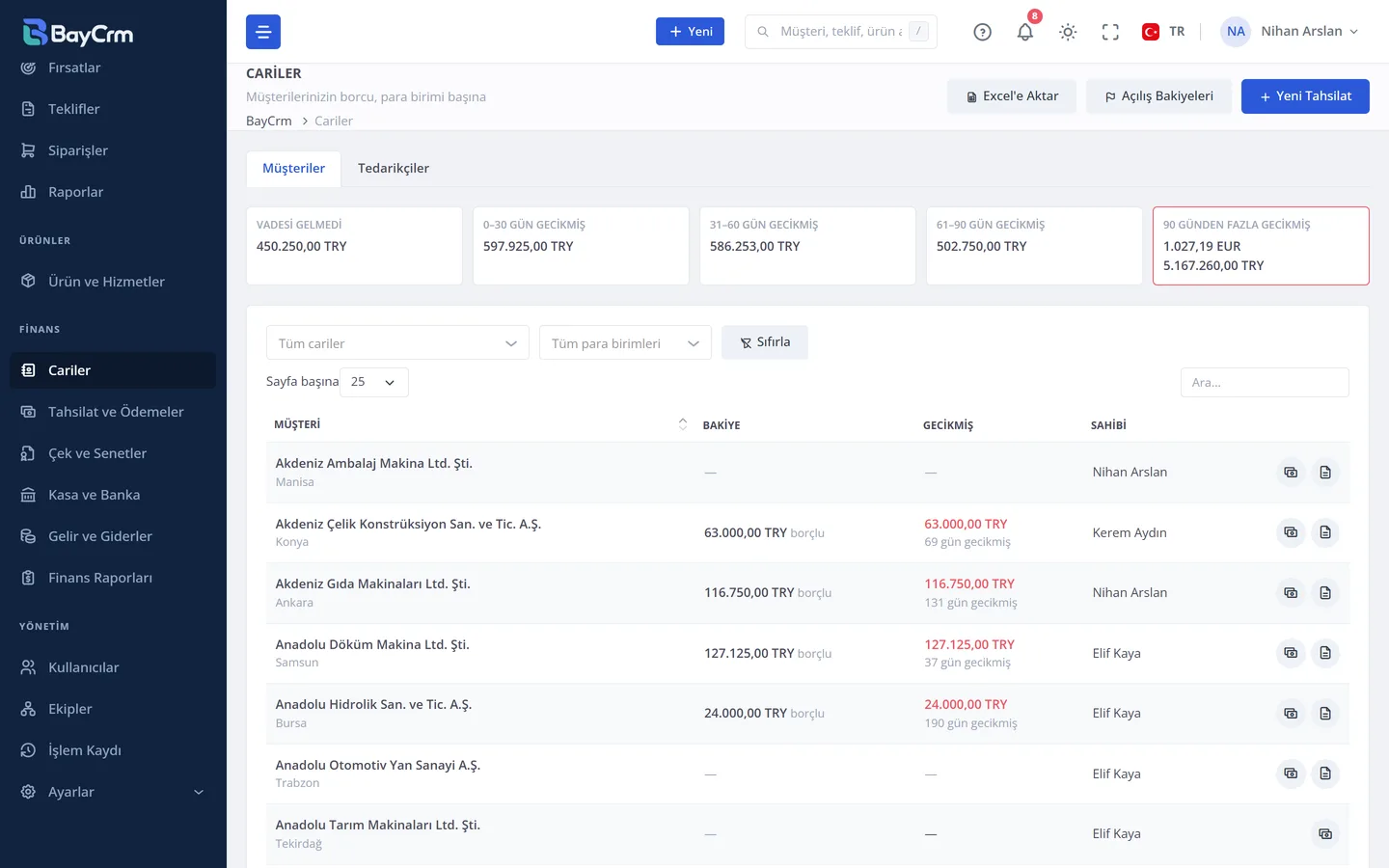Open the Tüm cariler dropdown
Image resolution: width=1389 pixels, height=868 pixels.
tap(397, 343)
